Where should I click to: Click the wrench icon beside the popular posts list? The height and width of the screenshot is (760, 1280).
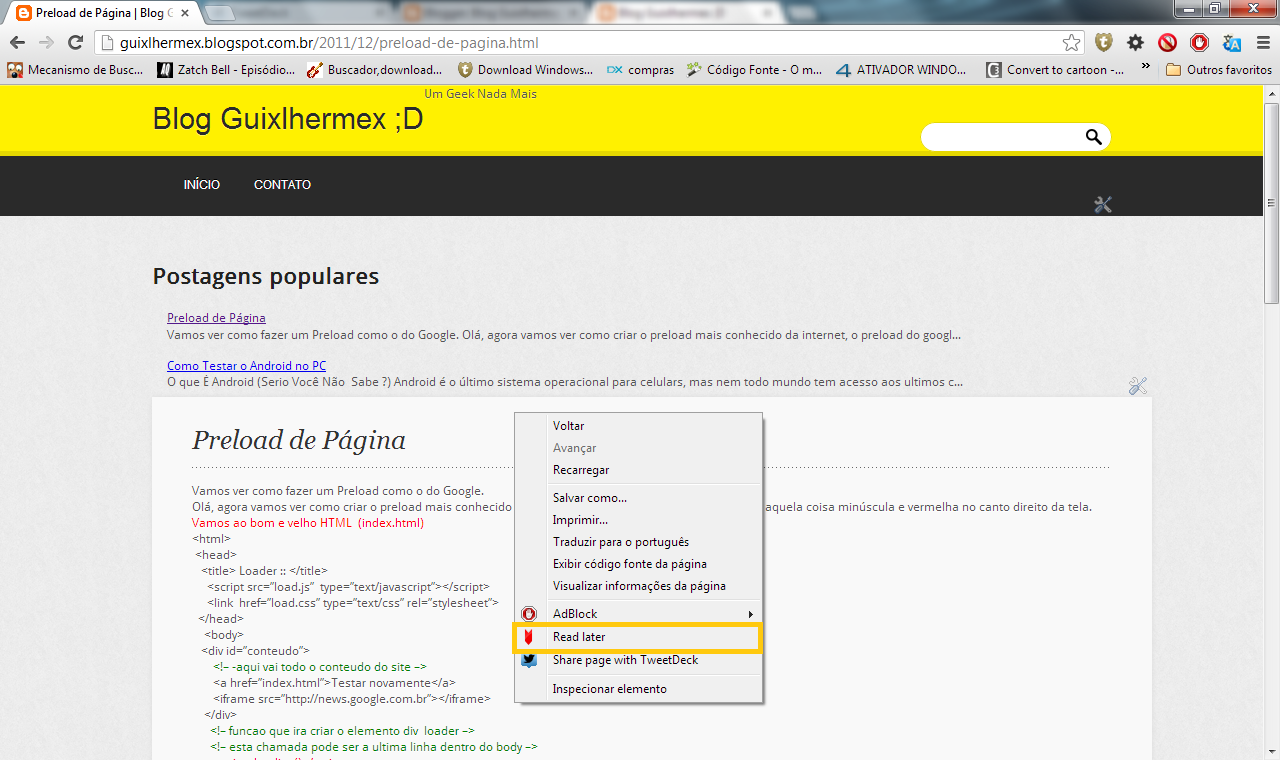pyautogui.click(x=1137, y=386)
